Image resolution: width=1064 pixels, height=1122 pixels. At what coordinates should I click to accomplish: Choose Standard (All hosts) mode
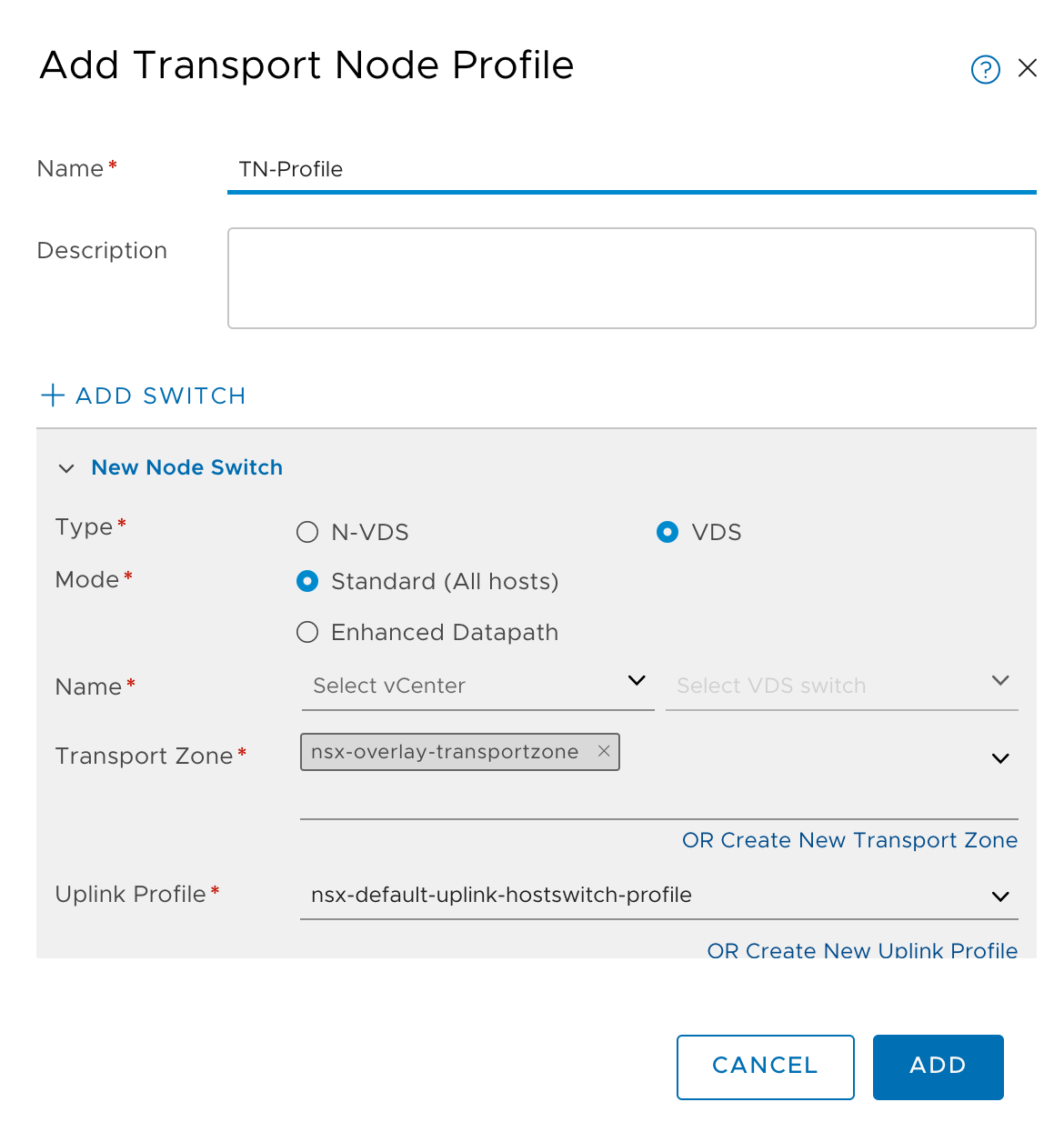point(307,581)
